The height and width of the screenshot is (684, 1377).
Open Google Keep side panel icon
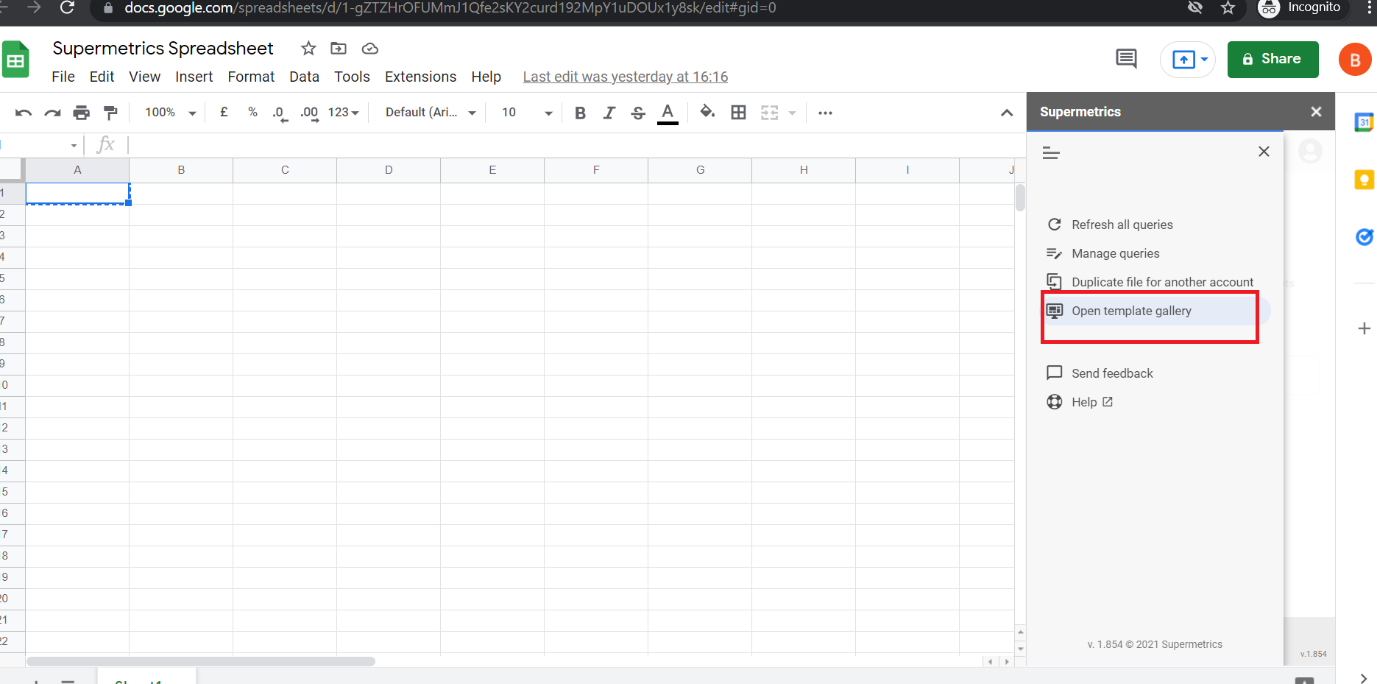[1364, 180]
